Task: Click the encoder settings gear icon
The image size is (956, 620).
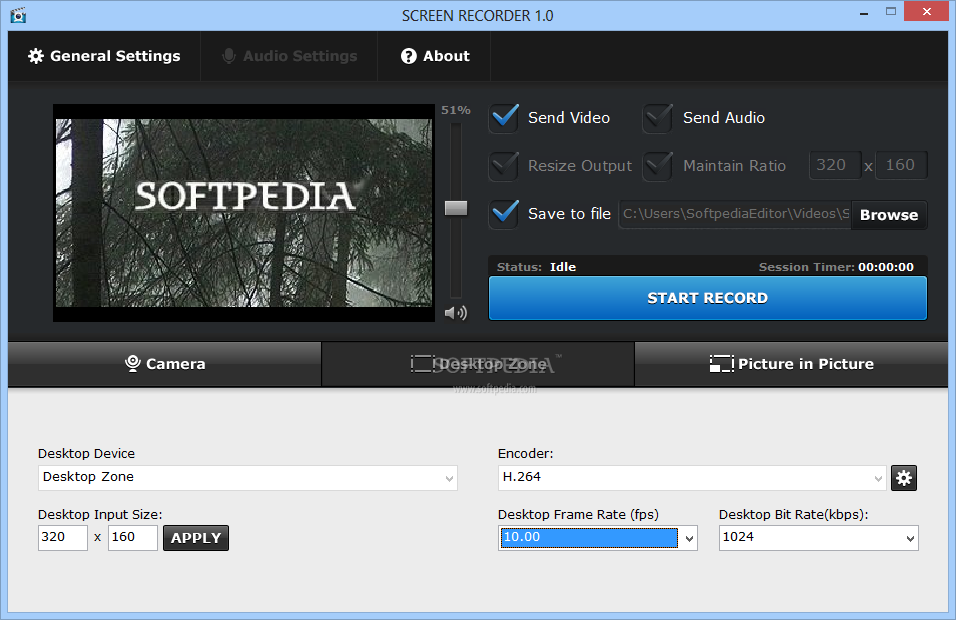Action: 904,478
